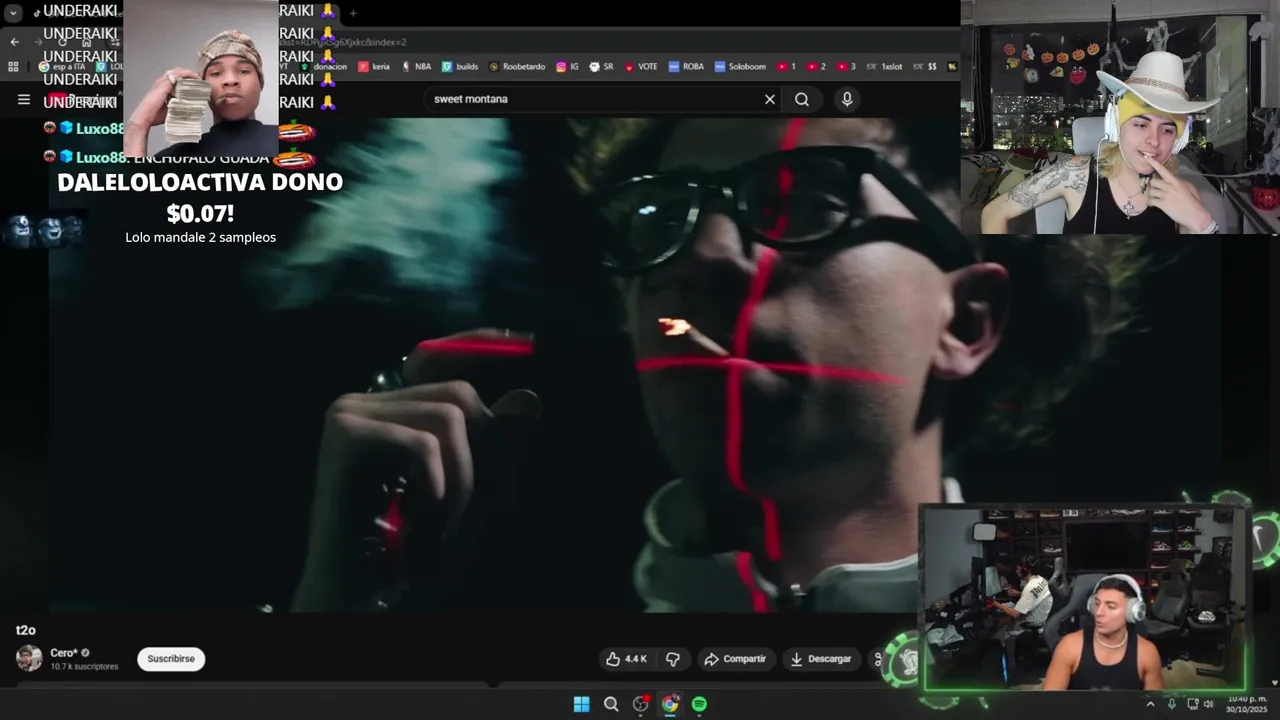Open the Cero* channel avatar
The height and width of the screenshot is (720, 1280).
(x=29, y=658)
